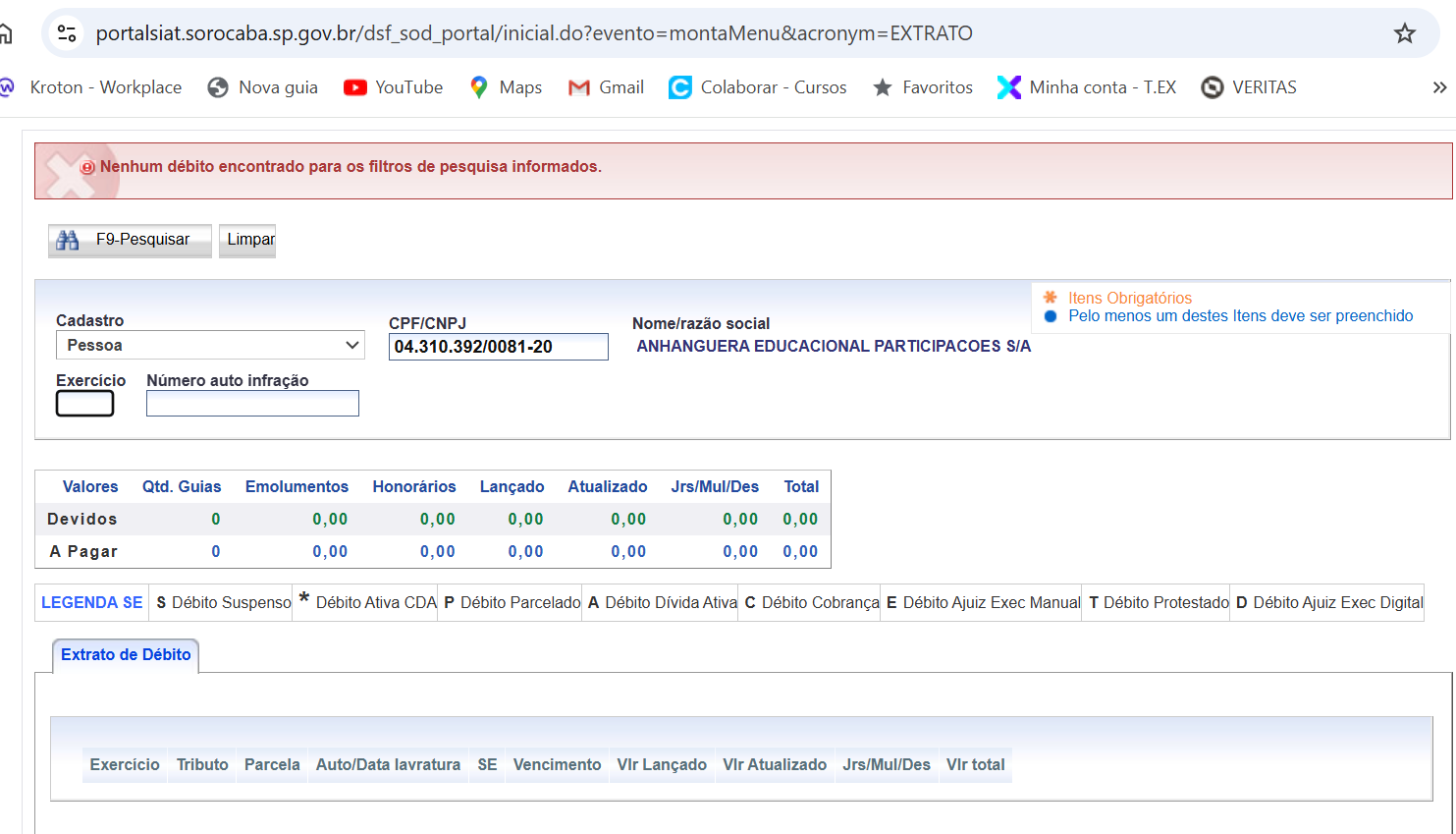Click the Exercício input field
Image resolution: width=1456 pixels, height=834 pixels.
click(x=85, y=404)
